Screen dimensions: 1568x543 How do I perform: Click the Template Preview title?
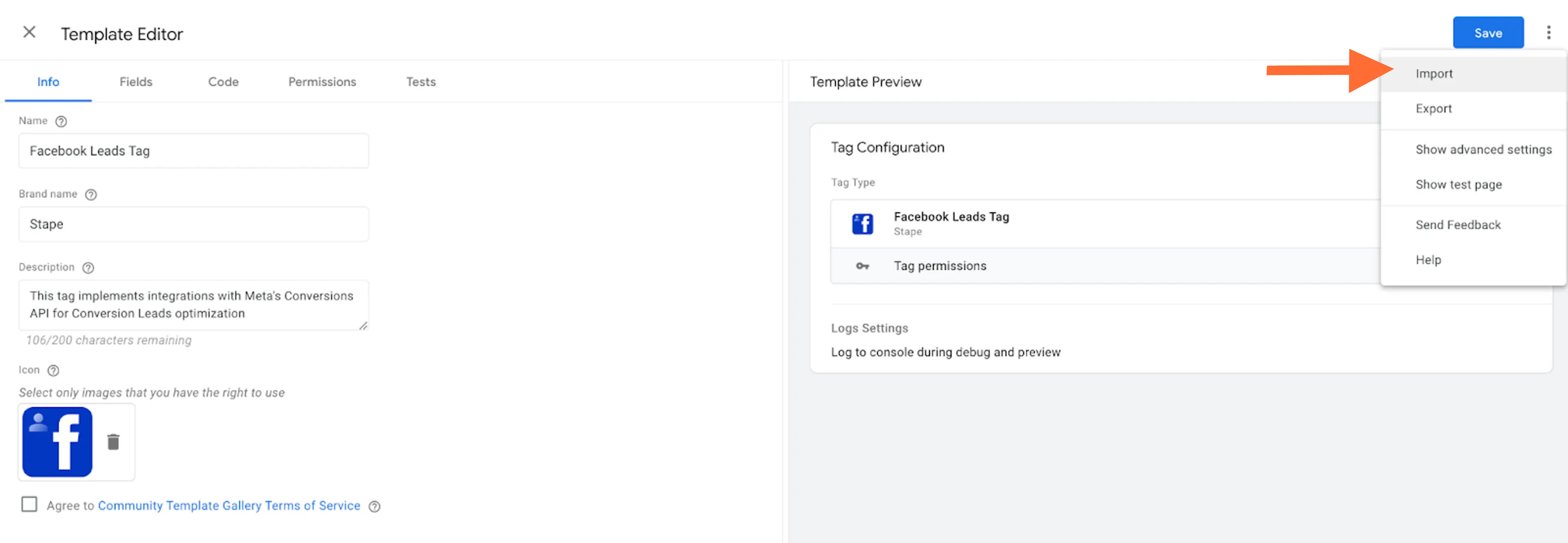866,82
